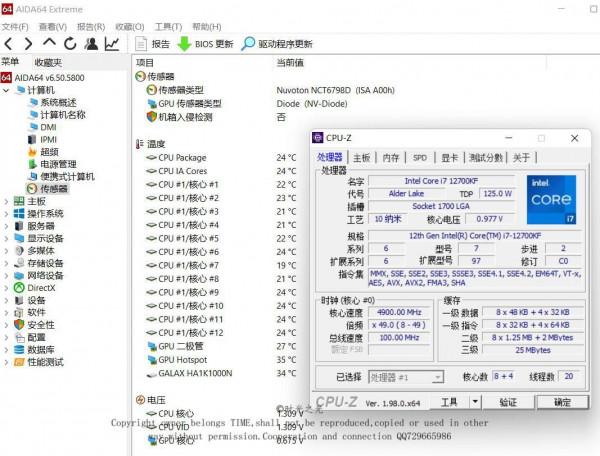
Task: Select the DMI tree item
Action: pyautogui.click(x=48, y=127)
